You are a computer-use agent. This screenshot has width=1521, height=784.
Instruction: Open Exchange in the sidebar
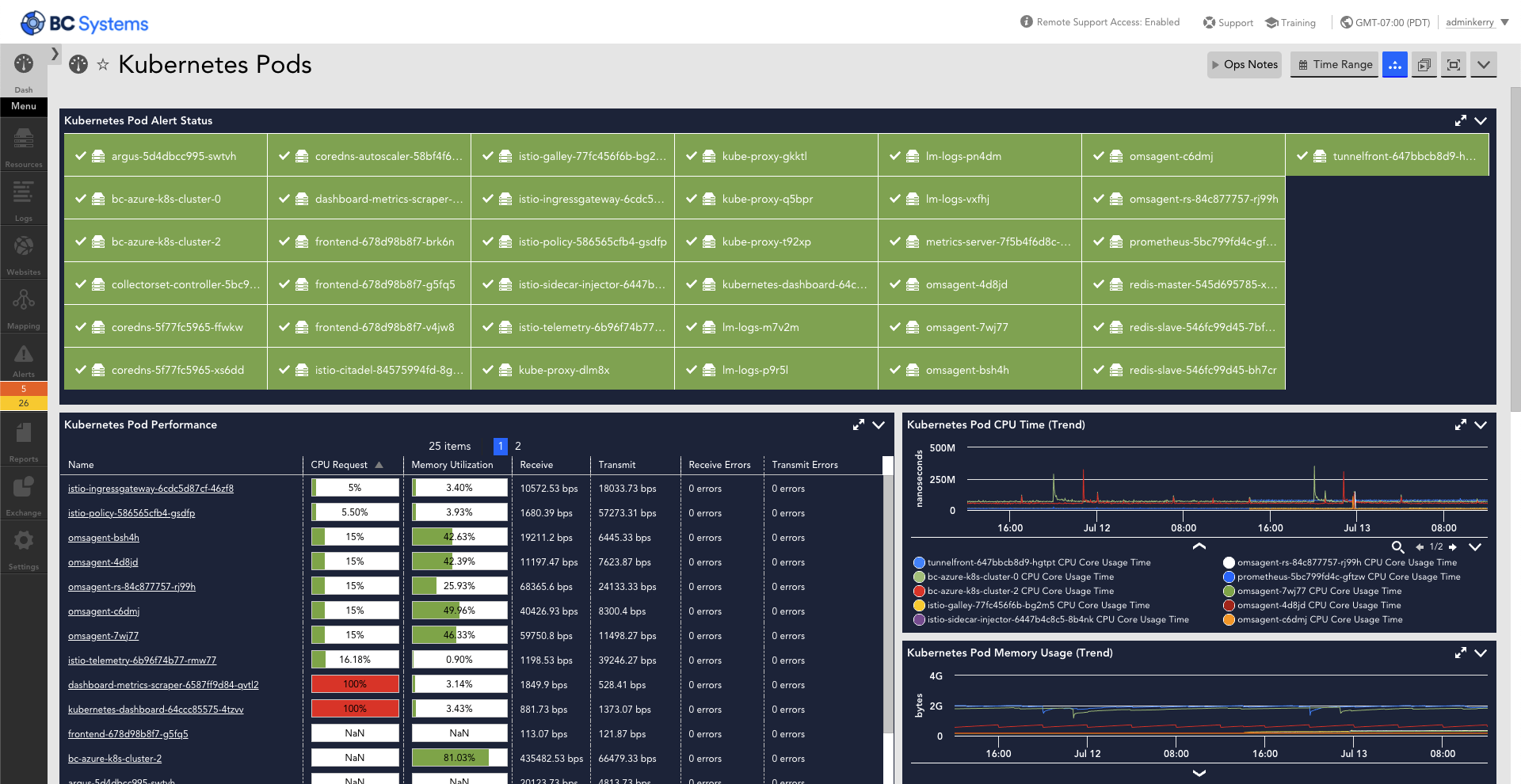[x=24, y=495]
